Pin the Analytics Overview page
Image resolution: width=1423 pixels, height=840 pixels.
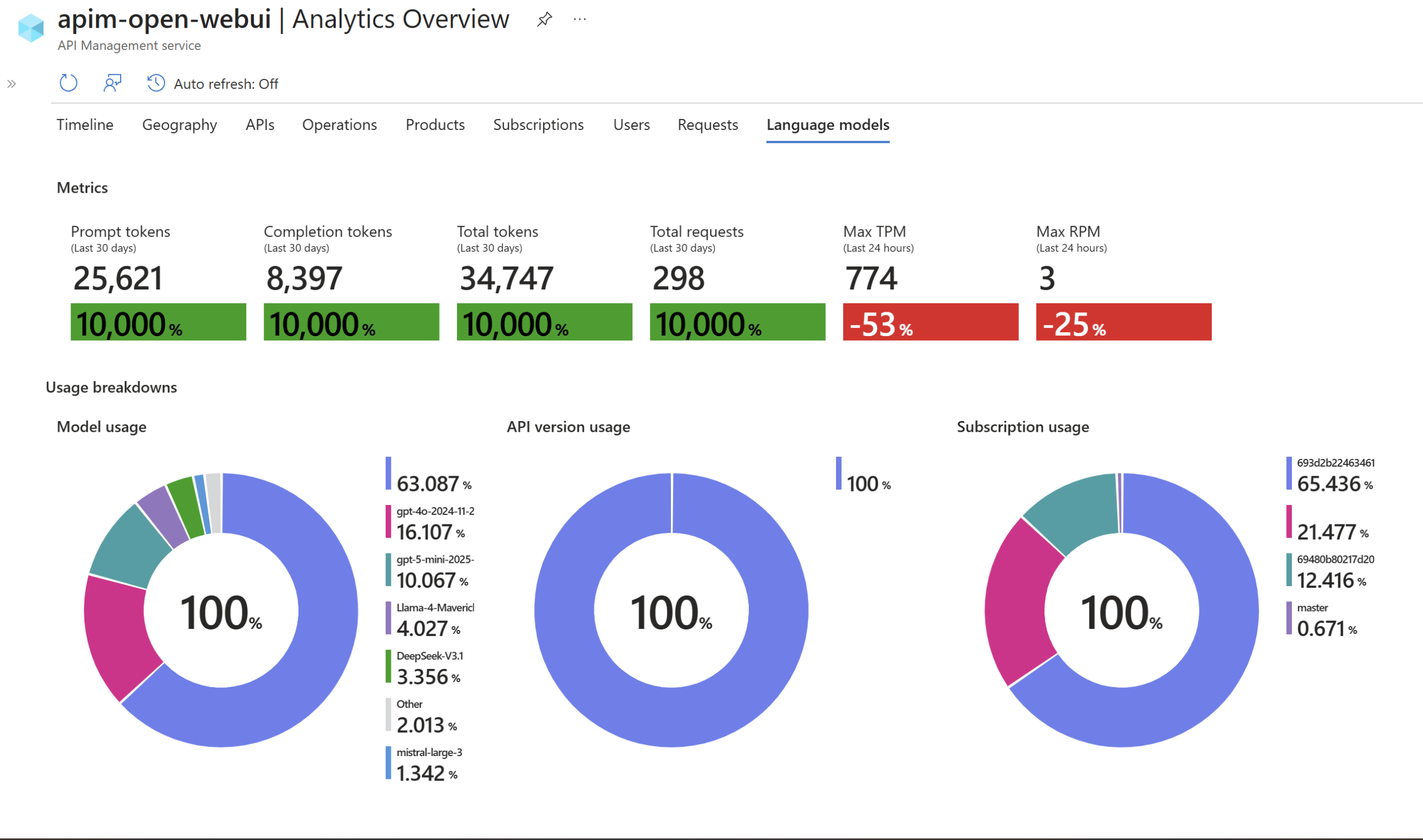pos(544,19)
